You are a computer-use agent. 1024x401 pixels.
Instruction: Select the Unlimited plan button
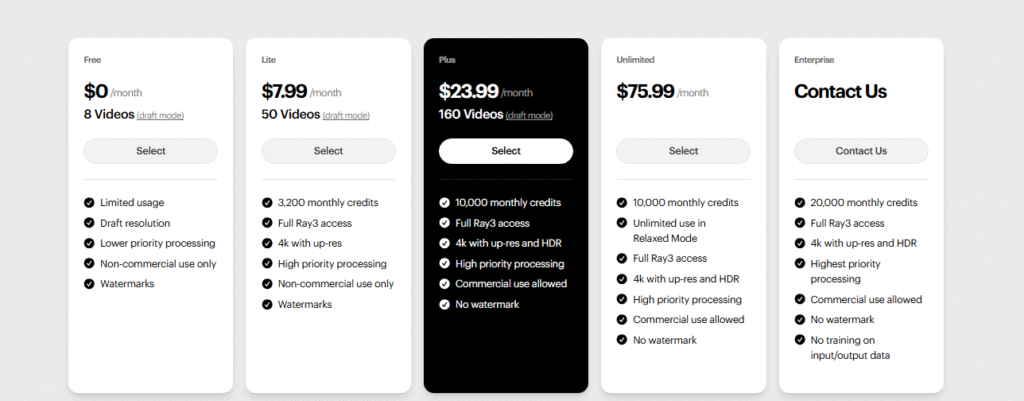click(683, 151)
